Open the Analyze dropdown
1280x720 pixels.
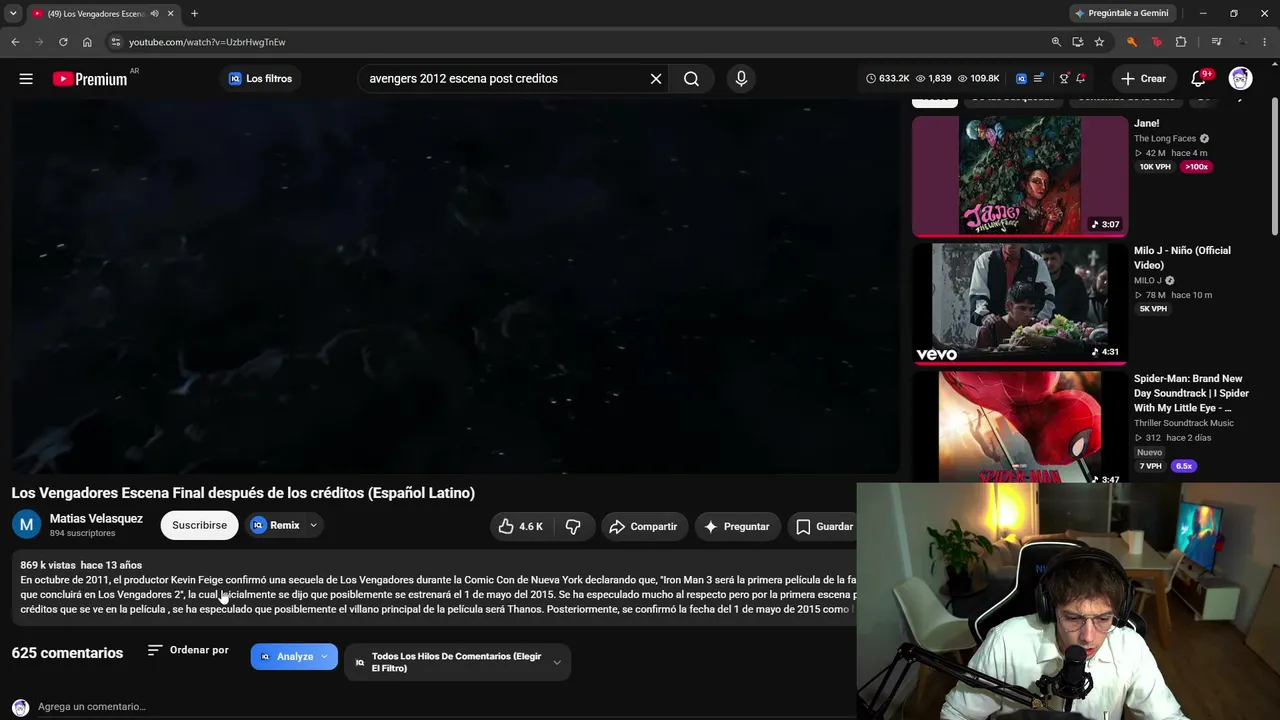[294, 656]
